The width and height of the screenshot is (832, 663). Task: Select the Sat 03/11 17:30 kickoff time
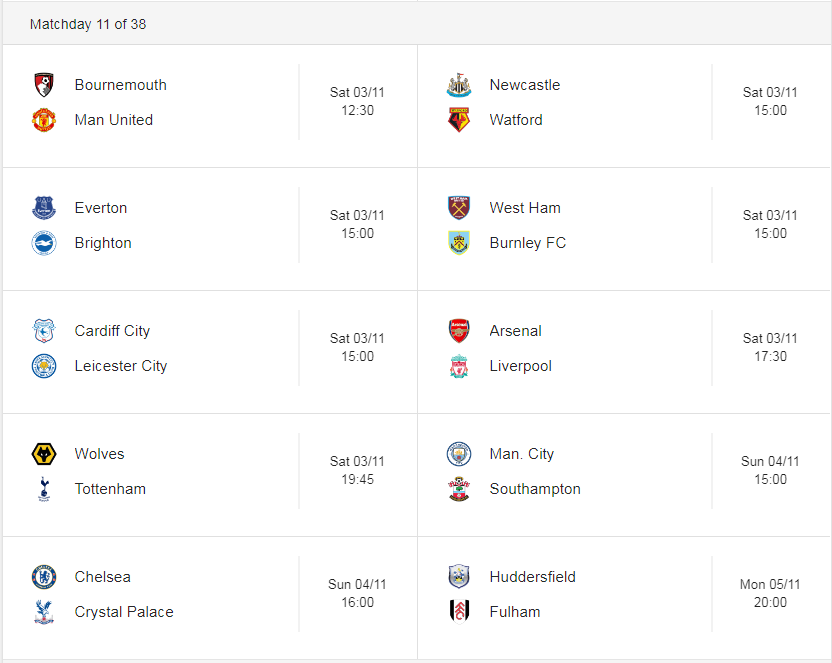(770, 347)
